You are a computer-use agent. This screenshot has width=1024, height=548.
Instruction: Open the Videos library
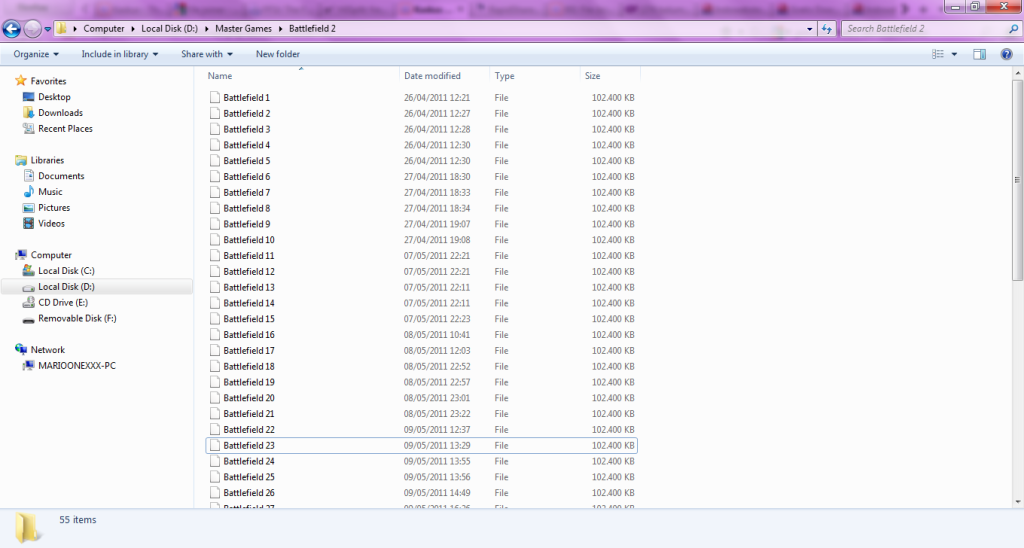[x=51, y=223]
